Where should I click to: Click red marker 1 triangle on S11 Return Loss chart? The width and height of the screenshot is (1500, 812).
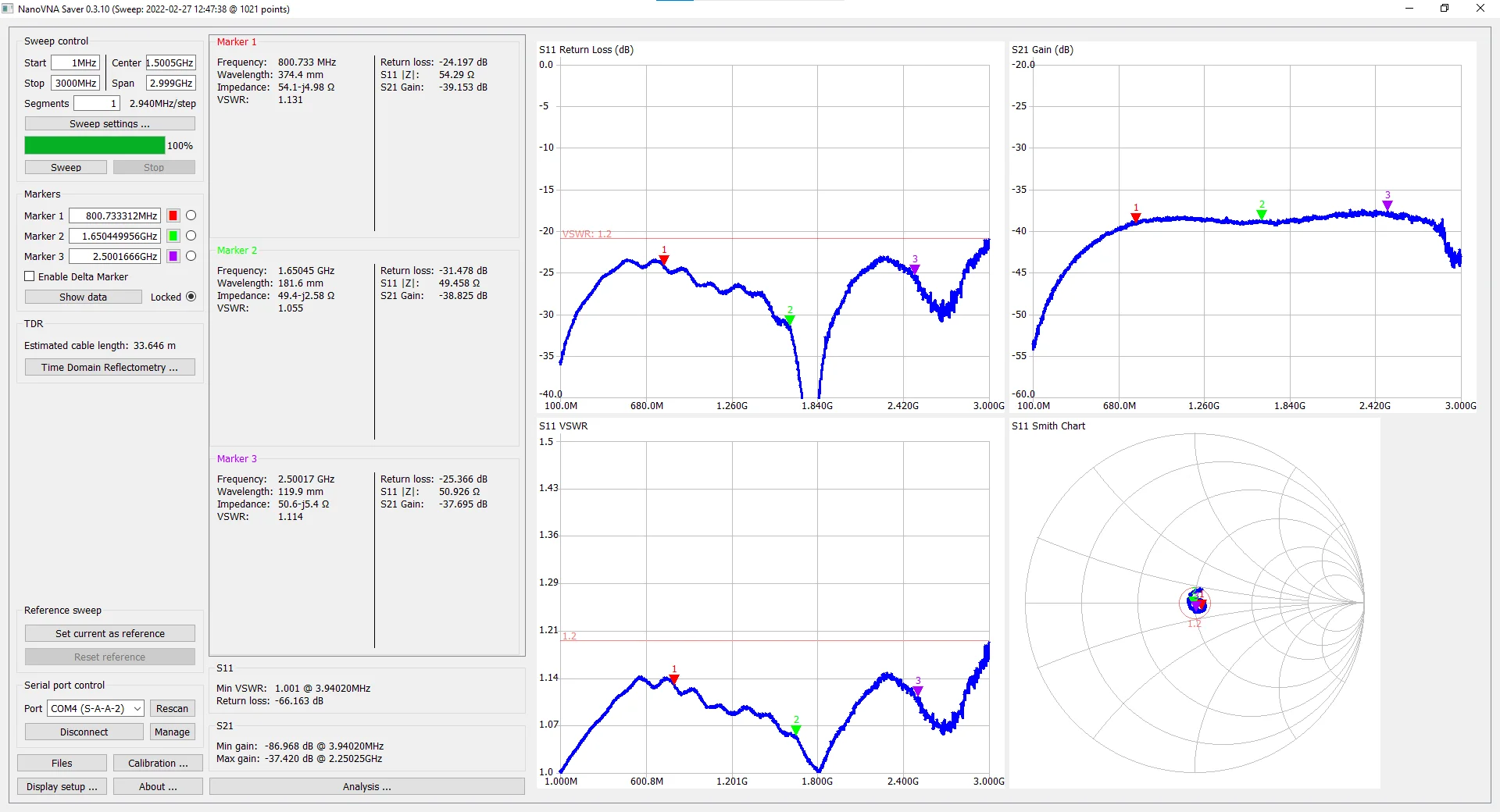click(x=664, y=260)
